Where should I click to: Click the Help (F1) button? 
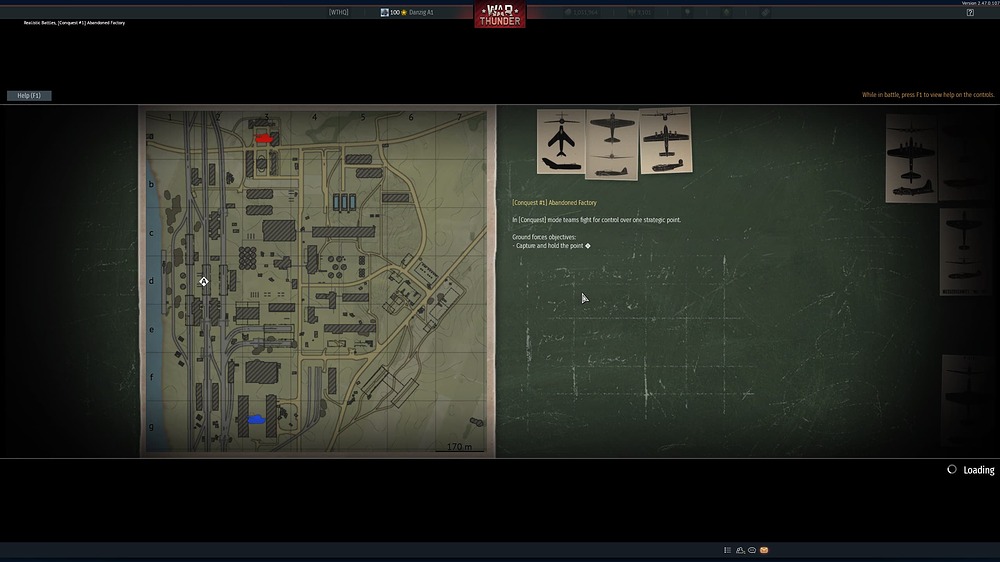click(x=29, y=96)
